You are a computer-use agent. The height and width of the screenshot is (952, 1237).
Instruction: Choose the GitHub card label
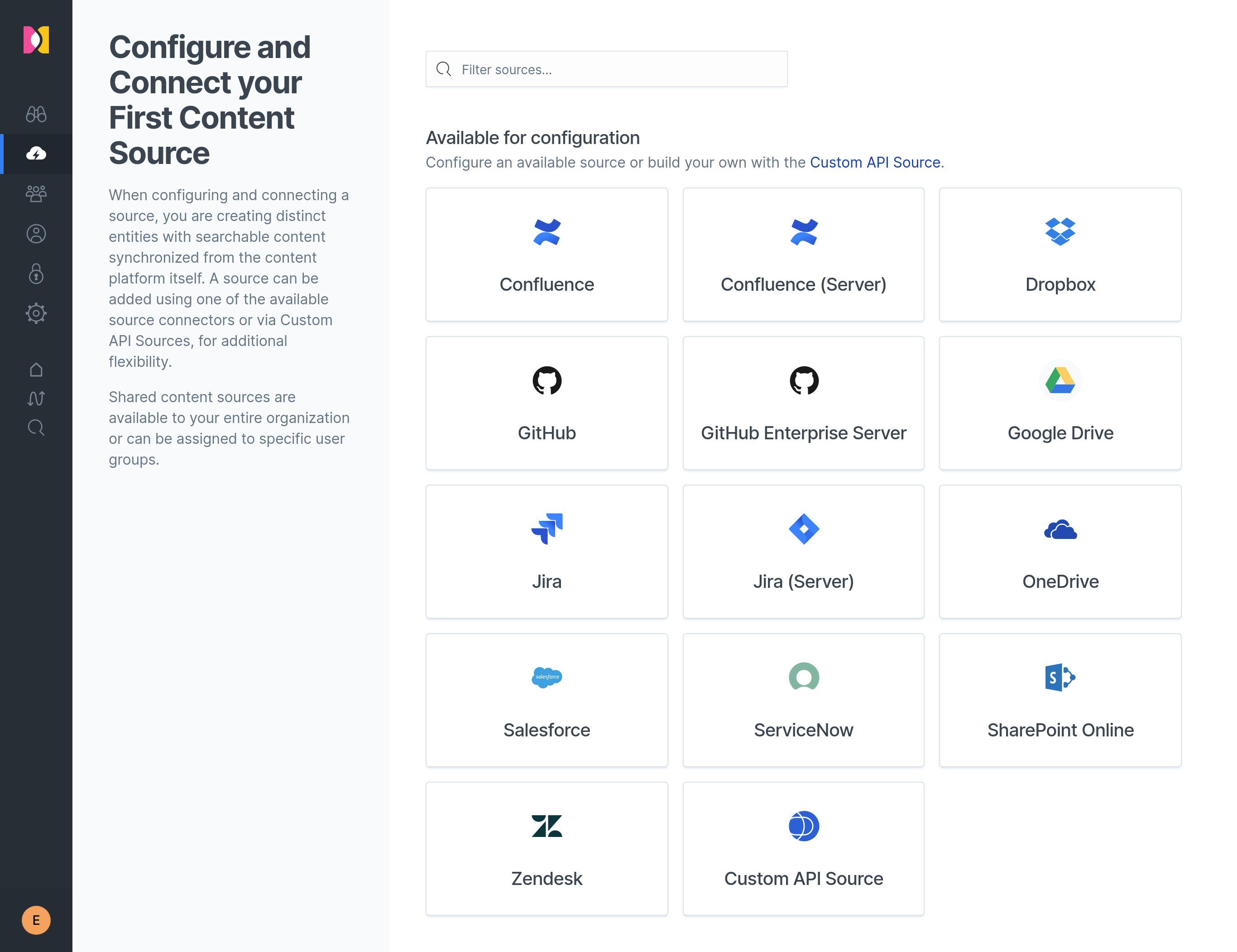[x=547, y=433]
